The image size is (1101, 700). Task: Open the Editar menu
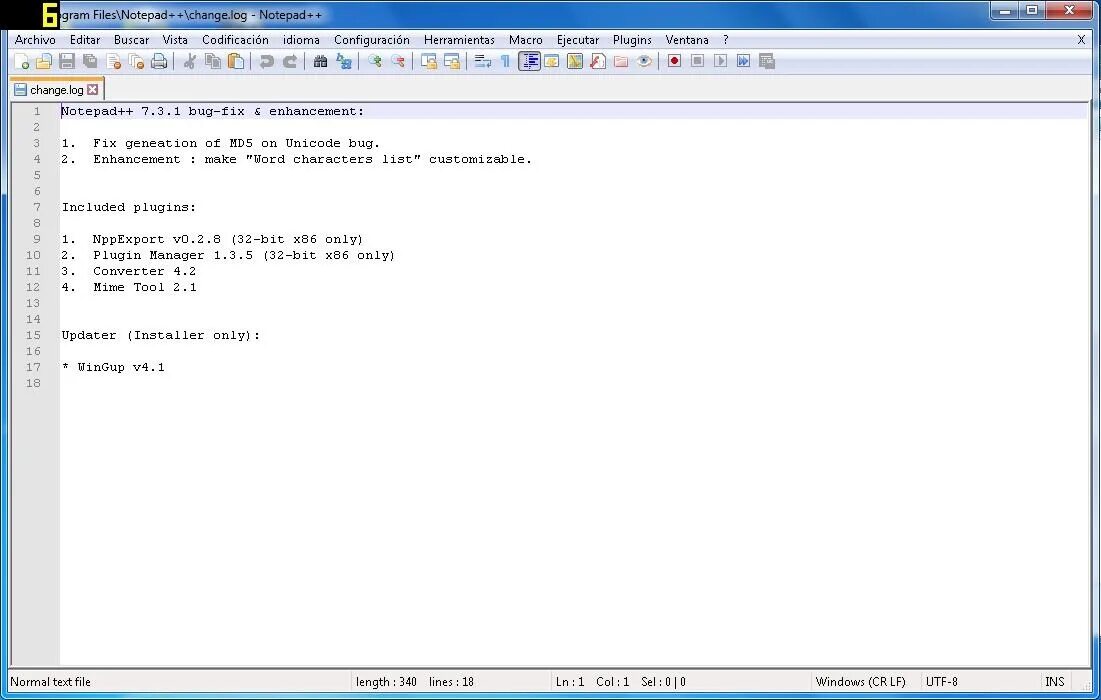(85, 40)
